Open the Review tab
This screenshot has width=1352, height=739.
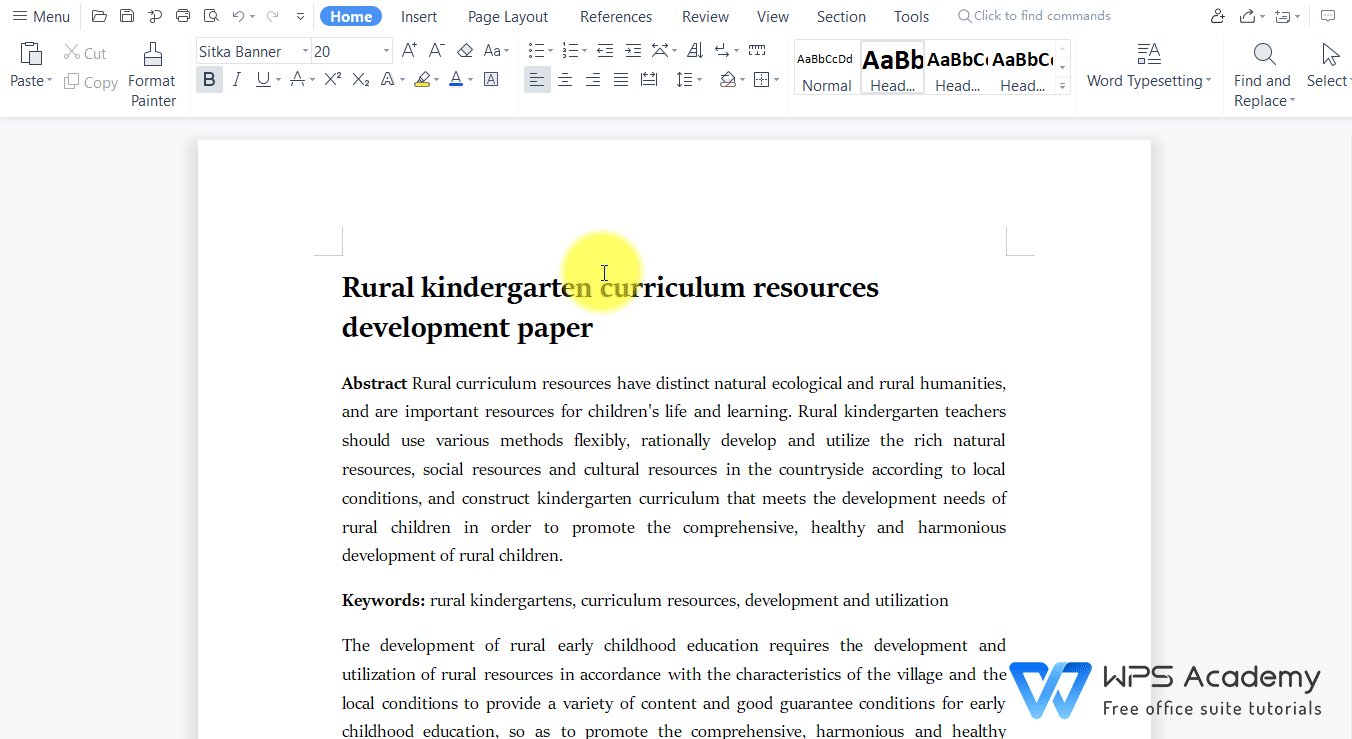tap(706, 17)
